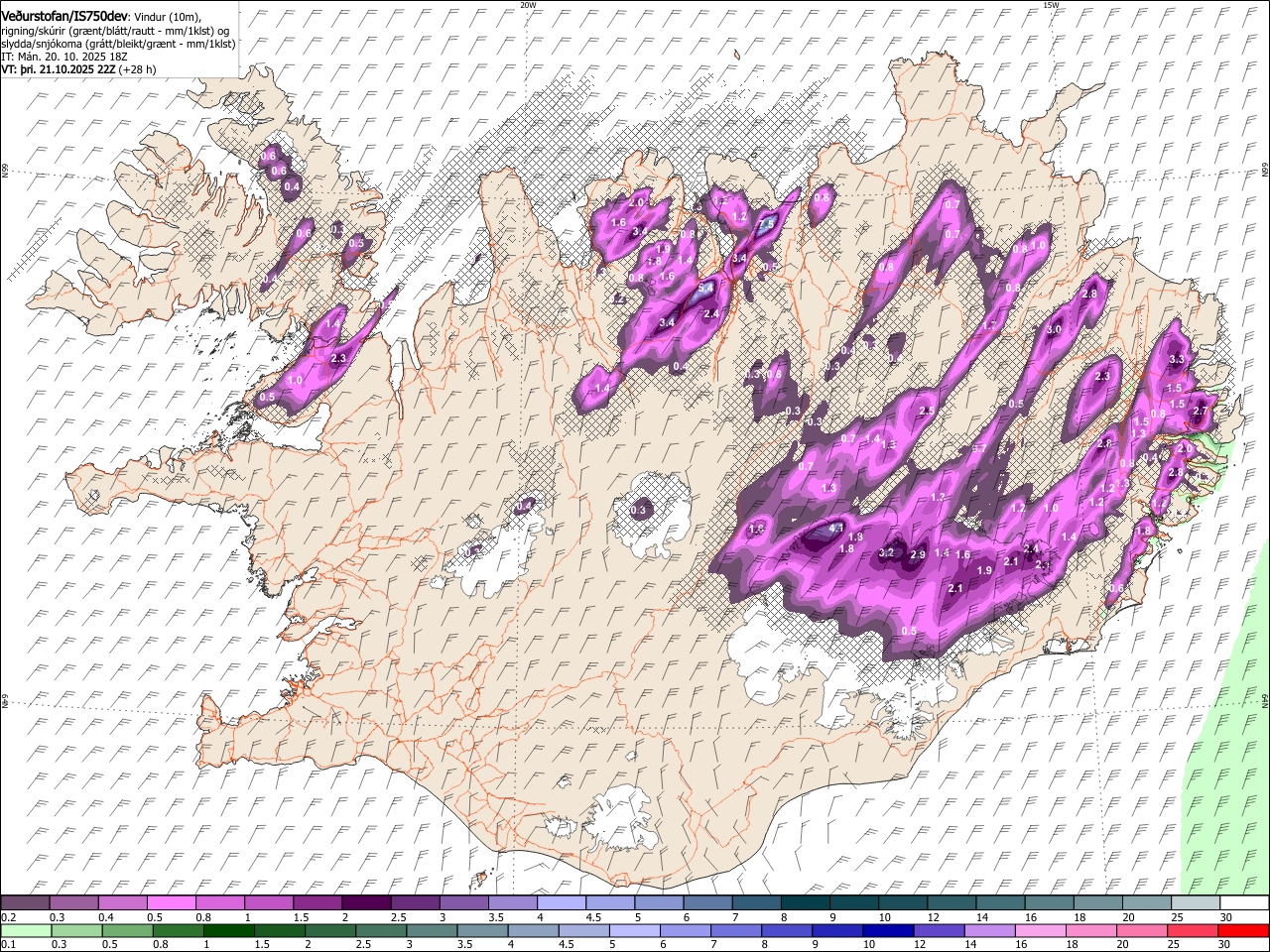Select the snow-scale swatch between 0.8 and 1
This screenshot has height=952, width=1270.
[219, 903]
